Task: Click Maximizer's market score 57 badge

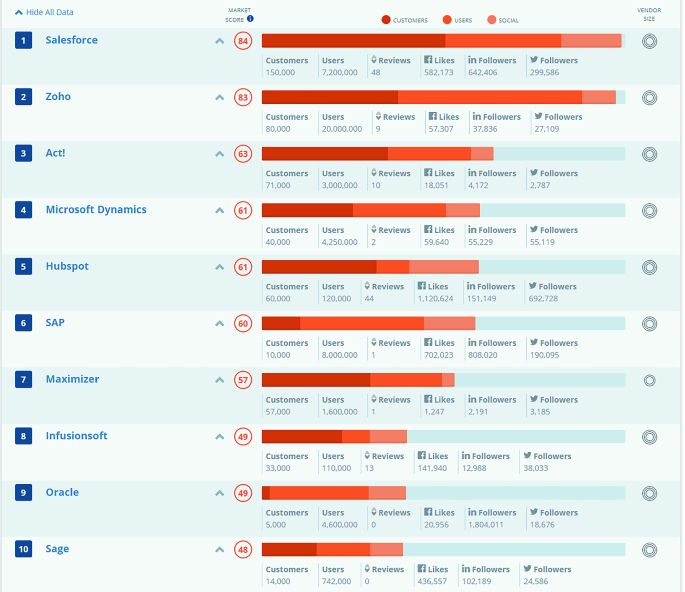Action: point(243,380)
